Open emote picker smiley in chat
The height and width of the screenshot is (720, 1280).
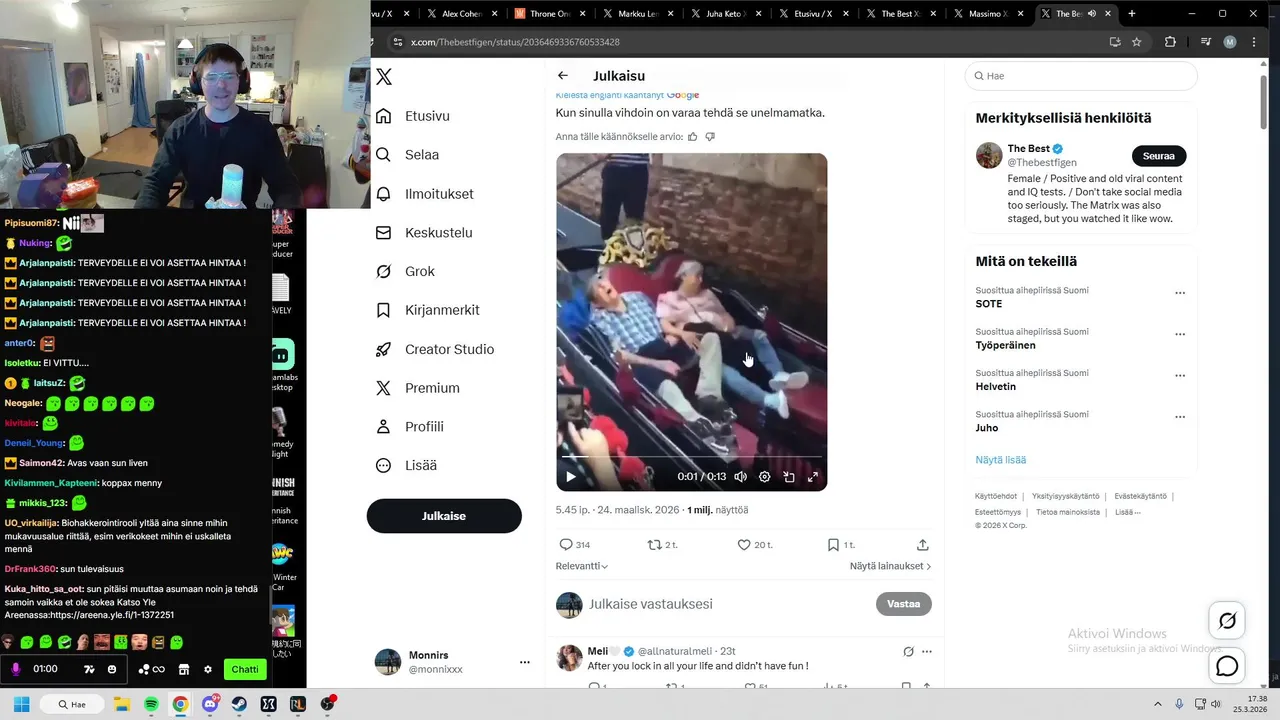point(112,669)
